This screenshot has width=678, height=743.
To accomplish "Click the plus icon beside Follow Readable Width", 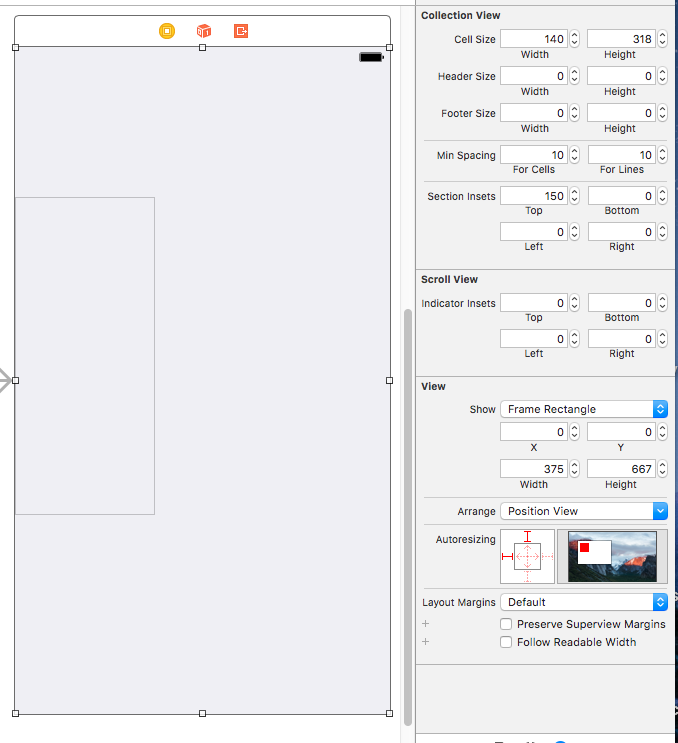I will coord(425,642).
